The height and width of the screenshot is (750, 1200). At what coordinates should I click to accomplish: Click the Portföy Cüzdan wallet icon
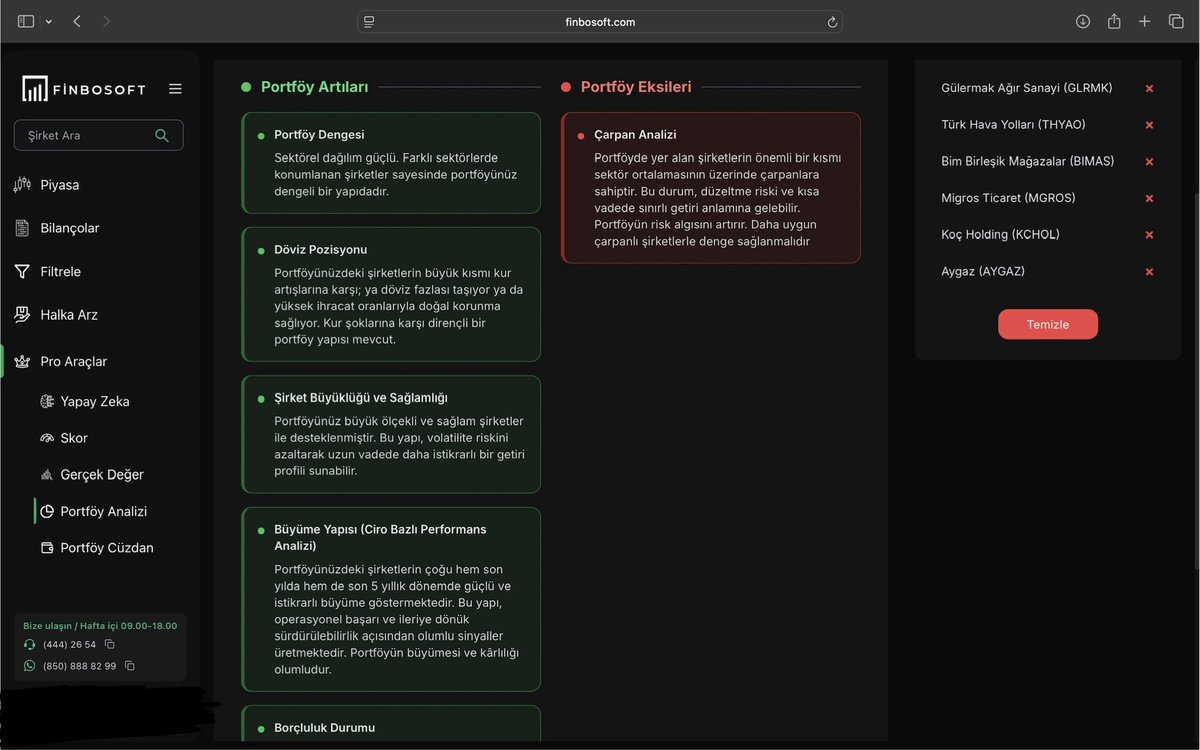[x=46, y=548]
